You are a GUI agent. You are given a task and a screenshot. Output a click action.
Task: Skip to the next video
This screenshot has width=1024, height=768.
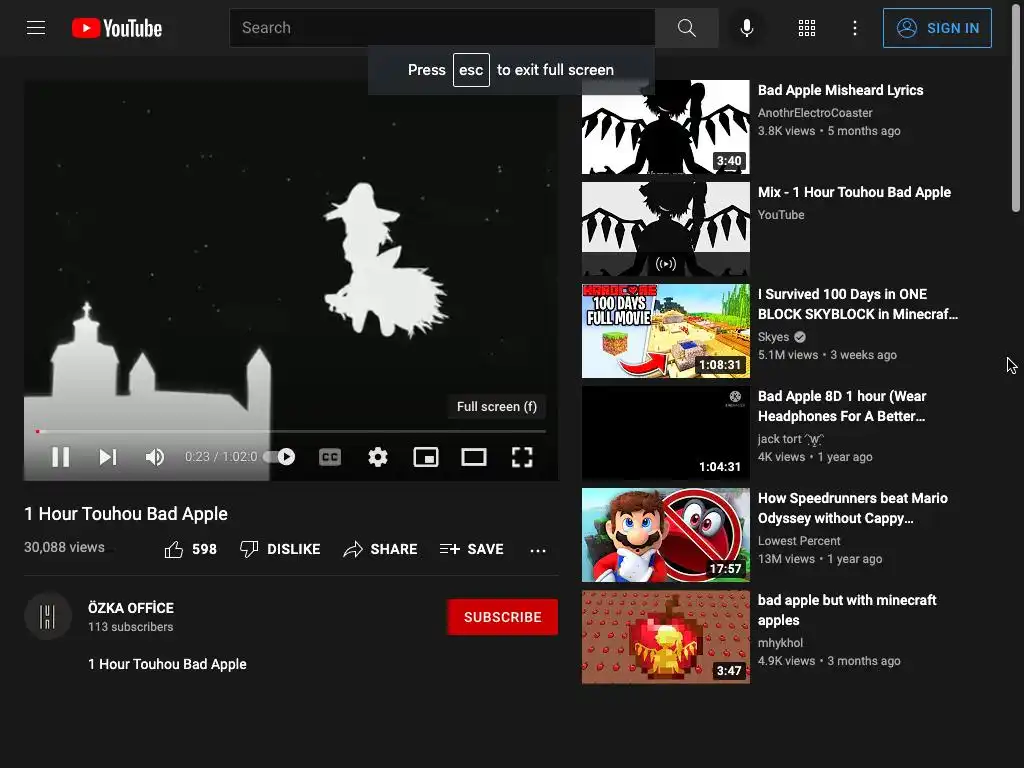pos(108,456)
